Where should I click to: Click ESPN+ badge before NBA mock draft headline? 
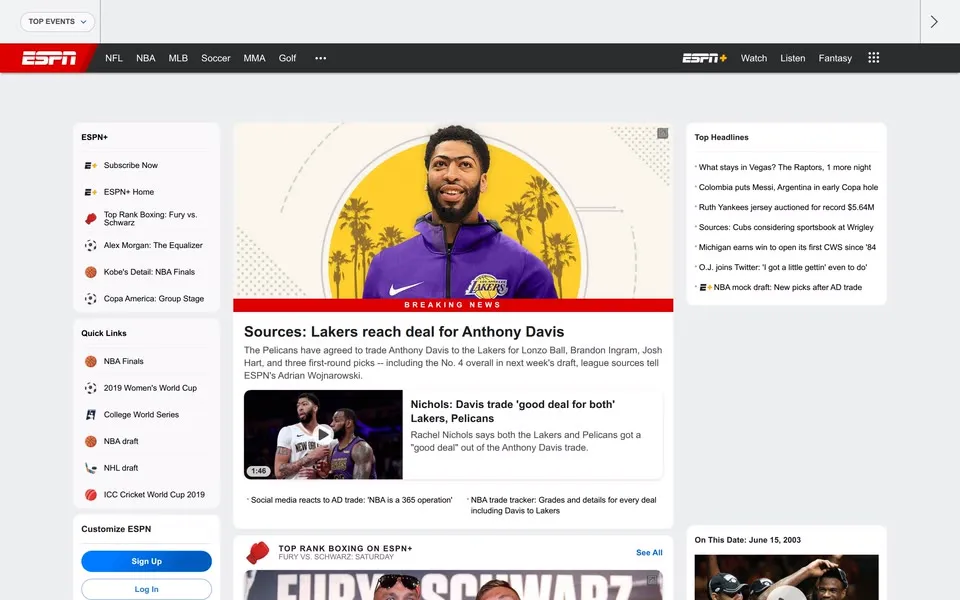click(706, 287)
